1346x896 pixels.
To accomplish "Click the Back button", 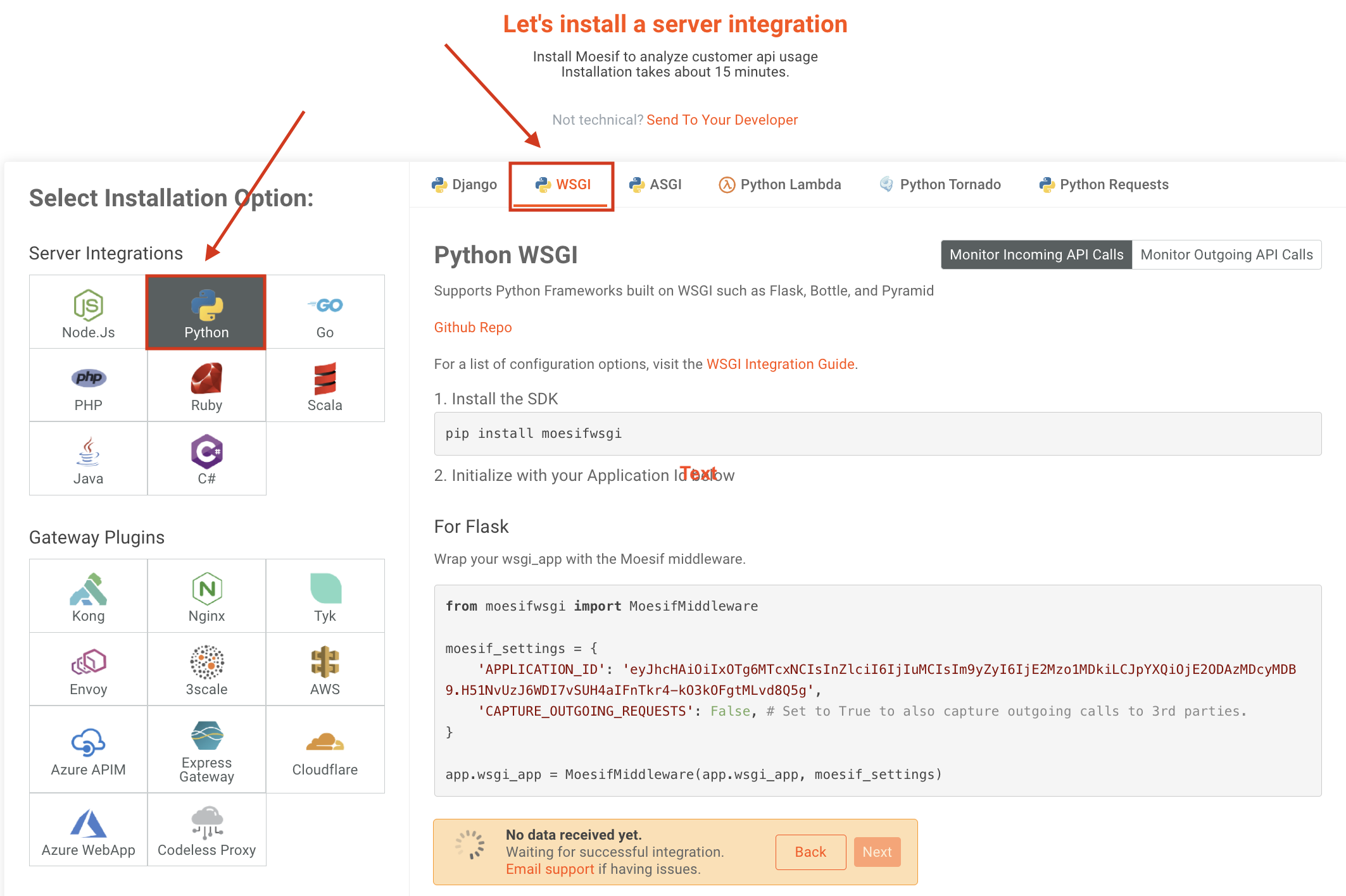I will click(810, 852).
